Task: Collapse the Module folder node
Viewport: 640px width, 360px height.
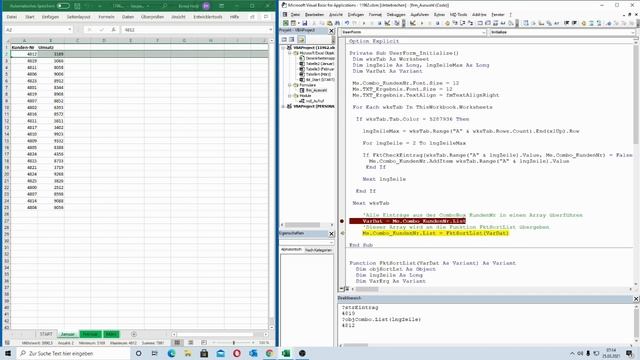Action: pos(290,96)
